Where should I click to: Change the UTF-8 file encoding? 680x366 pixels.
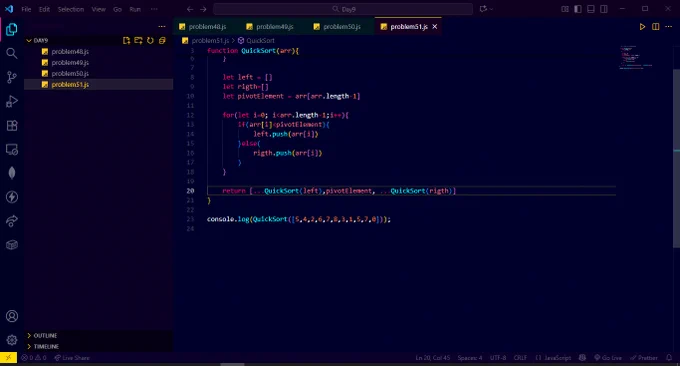point(498,358)
